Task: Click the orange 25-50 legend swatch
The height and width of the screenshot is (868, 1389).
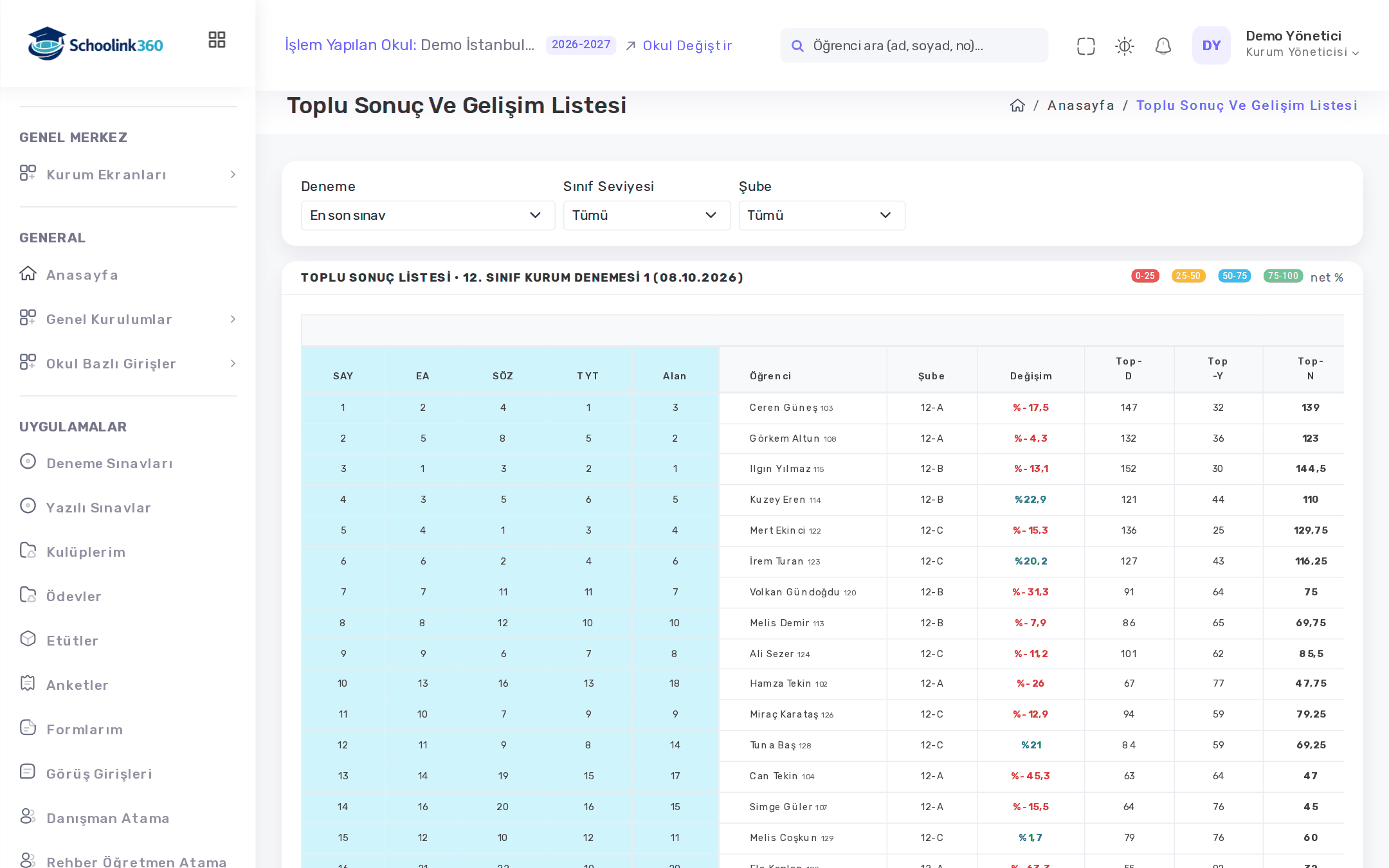Action: [x=1188, y=276]
